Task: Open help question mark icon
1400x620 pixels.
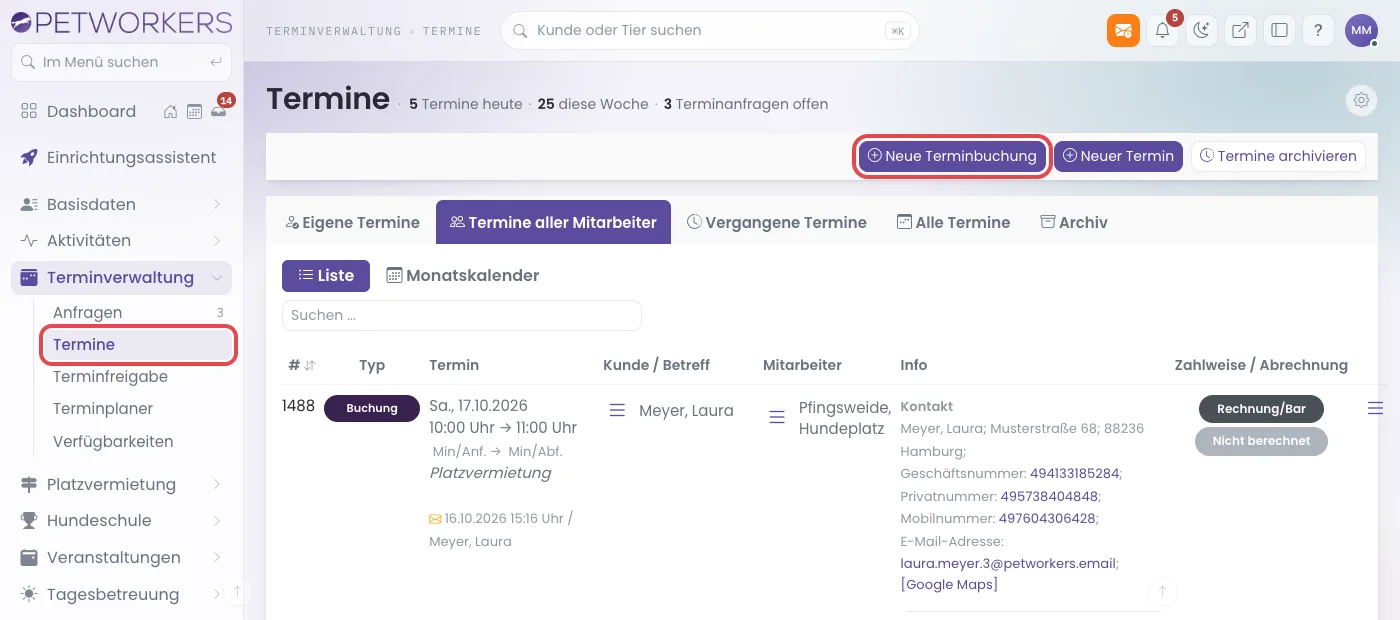Action: (x=1318, y=30)
